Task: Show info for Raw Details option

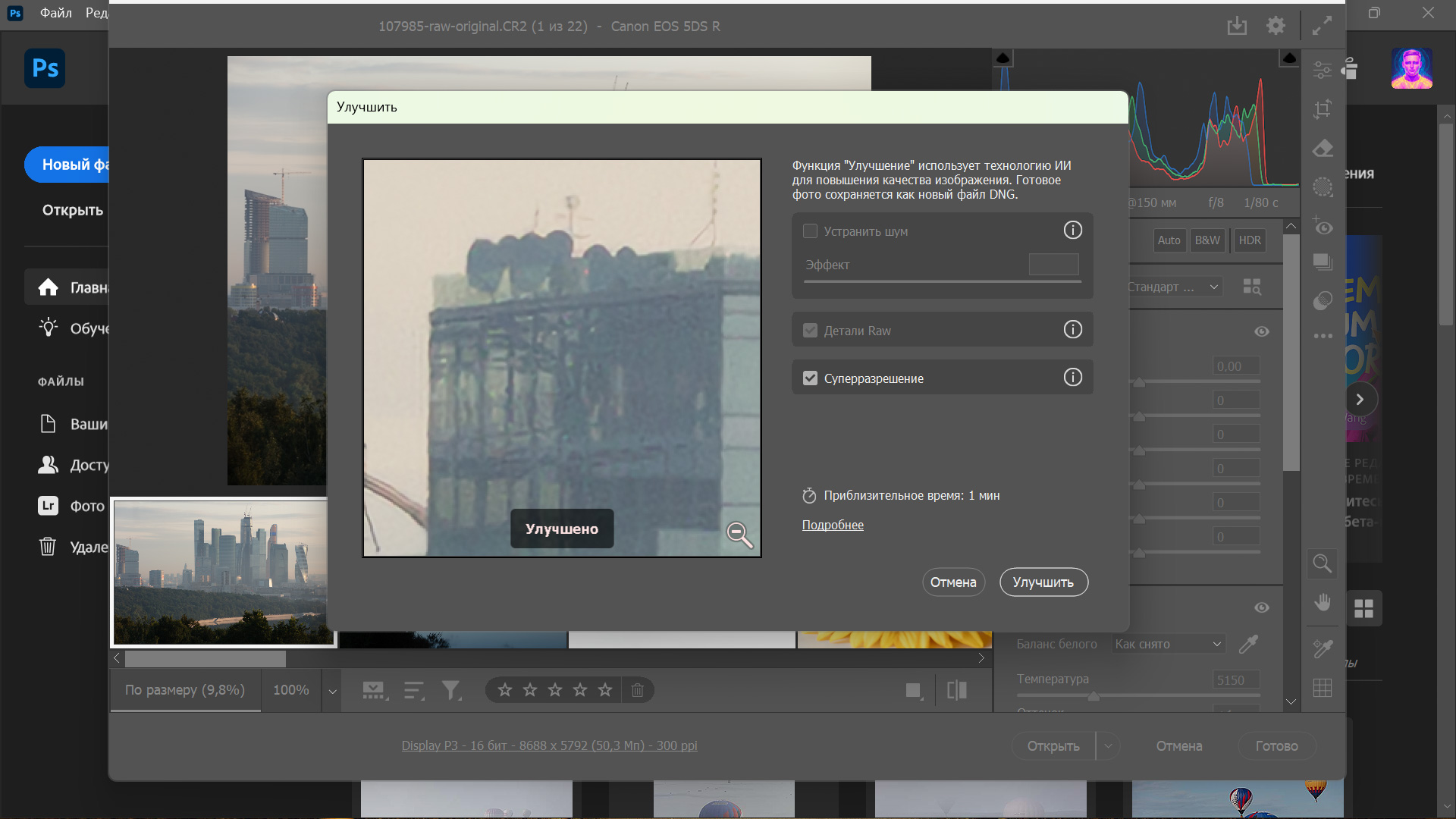Action: click(1072, 329)
